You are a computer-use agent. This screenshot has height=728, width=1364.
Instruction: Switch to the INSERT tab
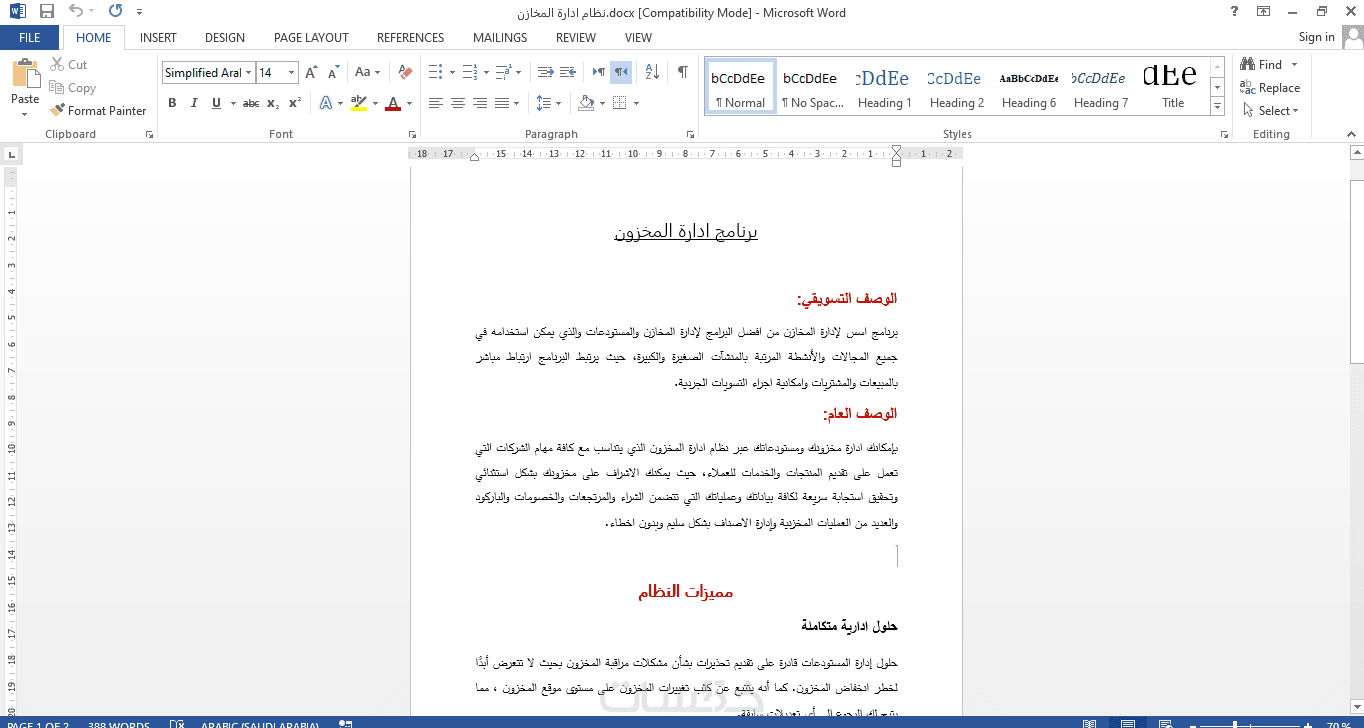(158, 37)
